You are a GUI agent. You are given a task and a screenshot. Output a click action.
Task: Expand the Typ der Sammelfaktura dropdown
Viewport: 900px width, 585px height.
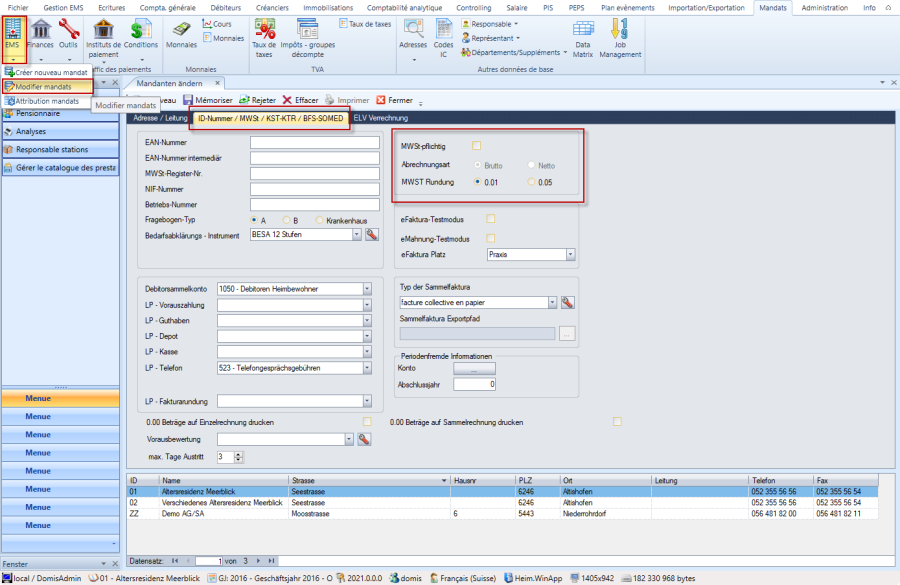[x=551, y=302]
